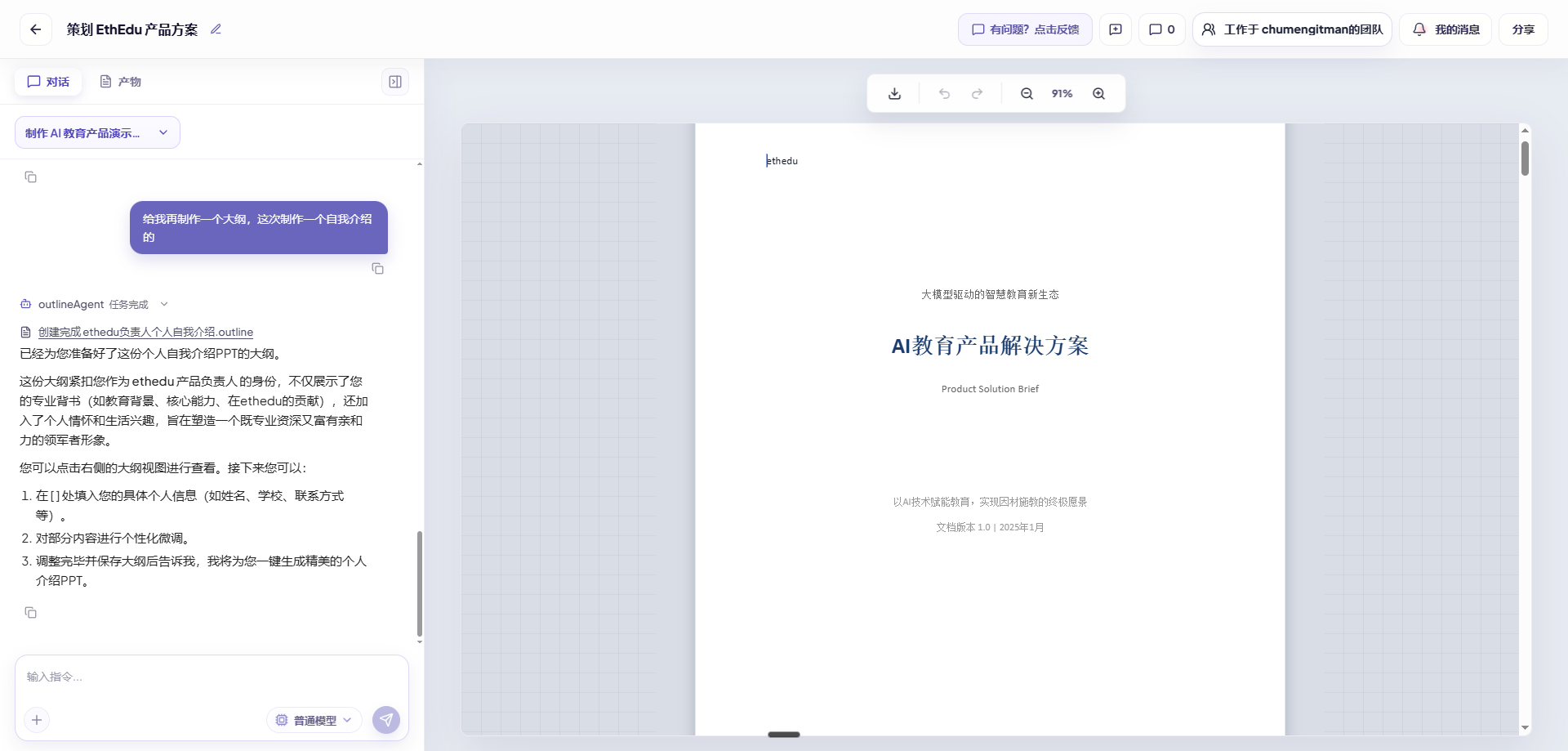
Task: Open the 有问题？点击反馈 feedback button
Action: click(1025, 29)
